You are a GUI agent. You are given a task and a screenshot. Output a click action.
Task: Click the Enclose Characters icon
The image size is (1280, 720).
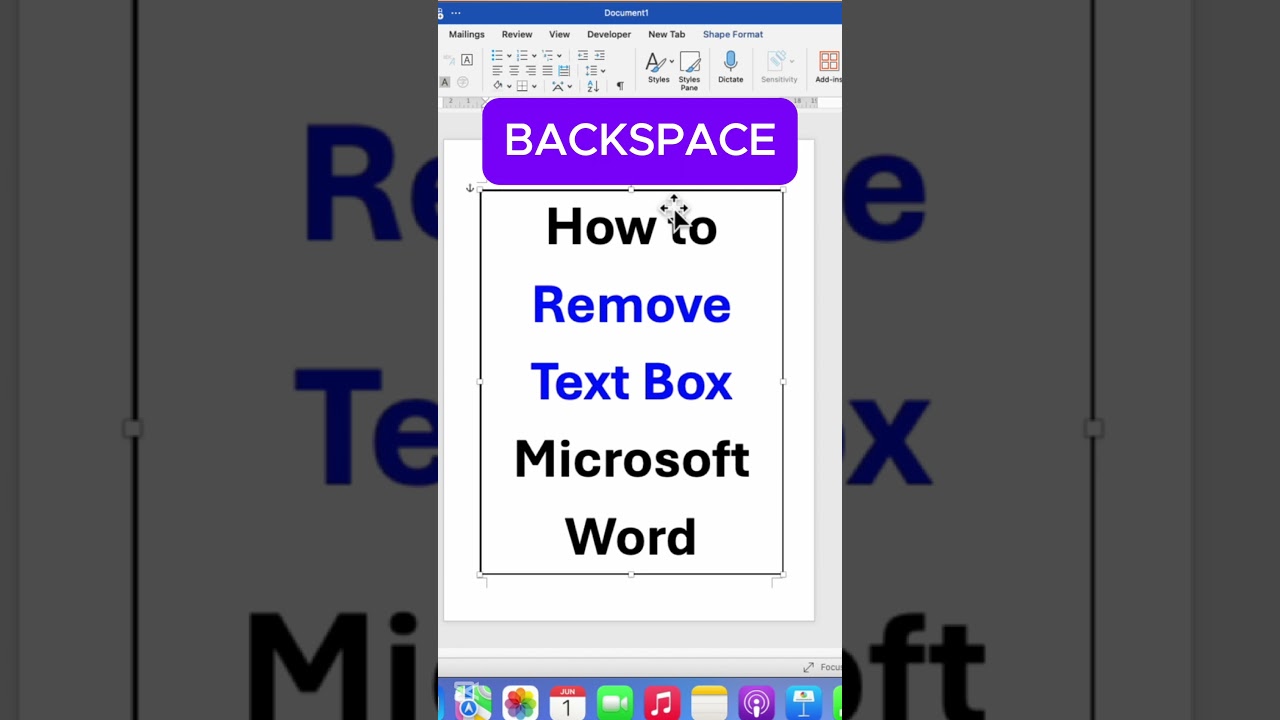pos(463,82)
